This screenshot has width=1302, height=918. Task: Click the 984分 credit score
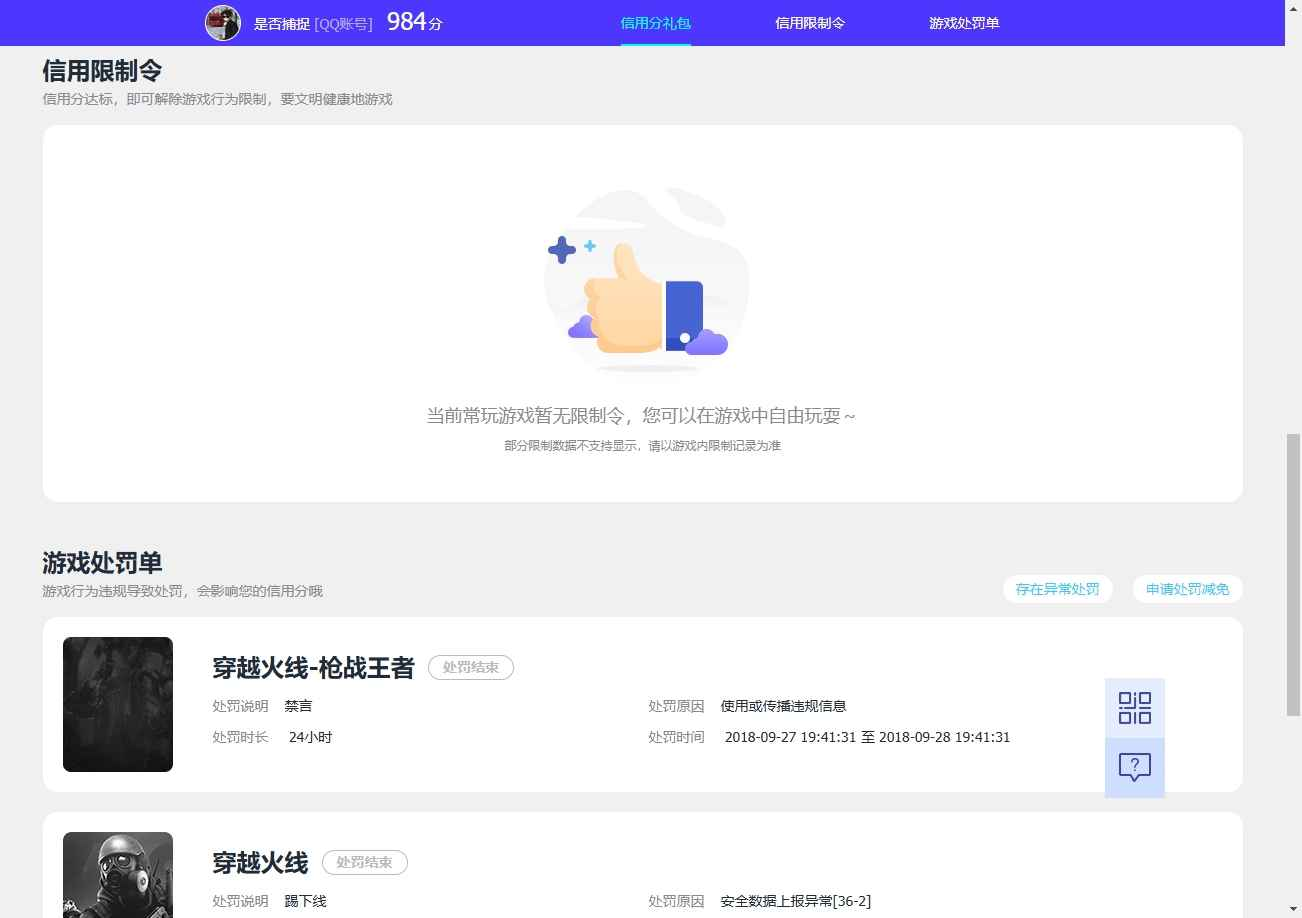(x=414, y=21)
